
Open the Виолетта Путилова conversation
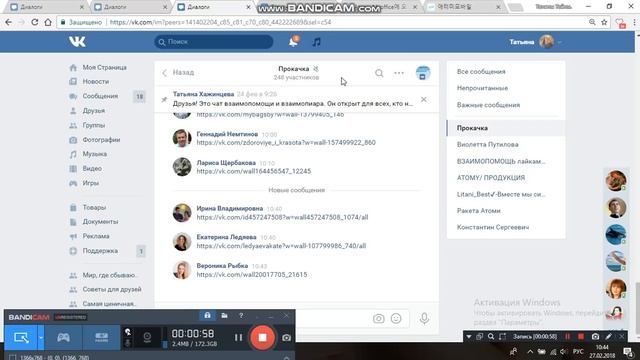click(487, 144)
